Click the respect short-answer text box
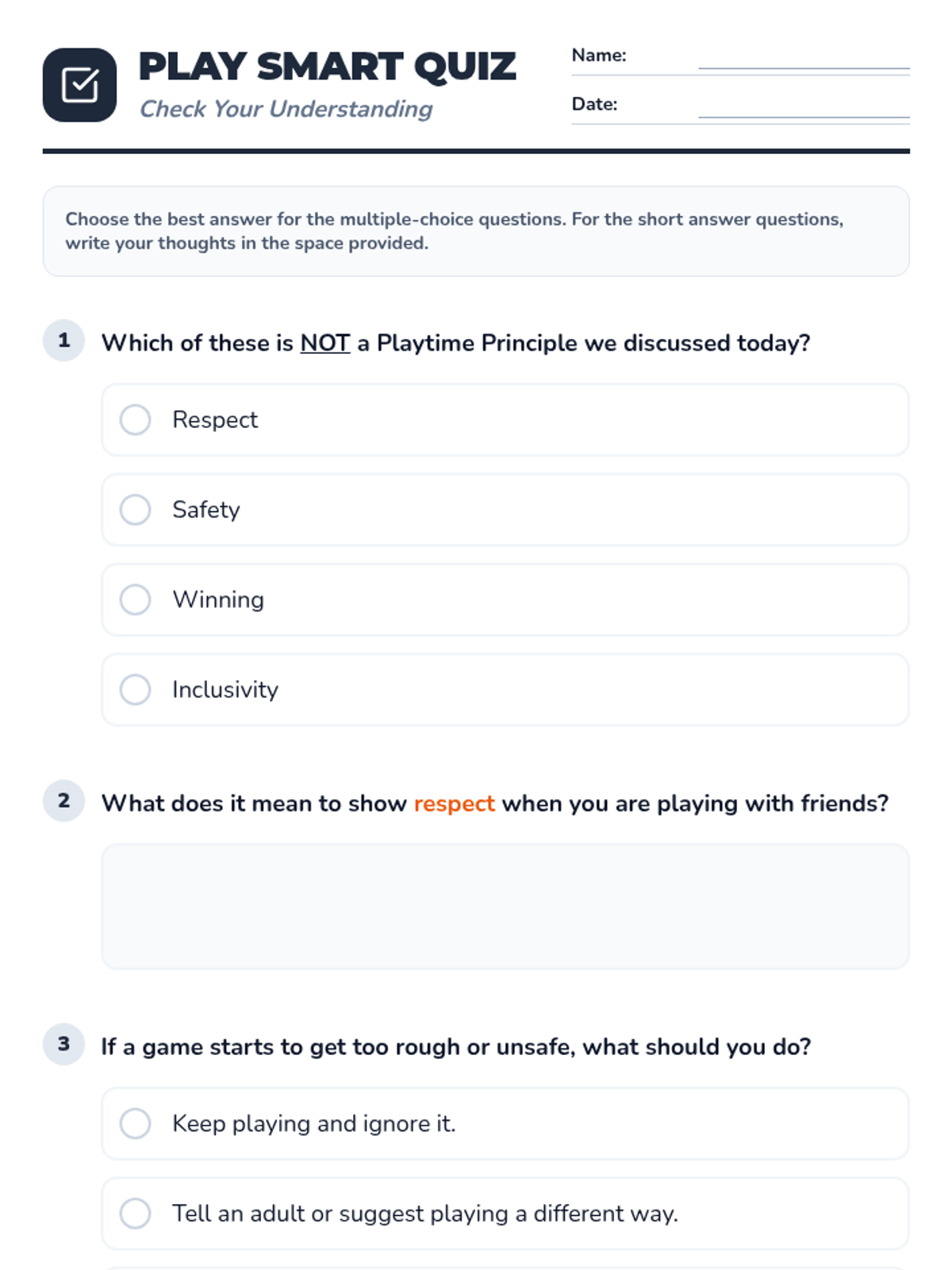 (505, 906)
